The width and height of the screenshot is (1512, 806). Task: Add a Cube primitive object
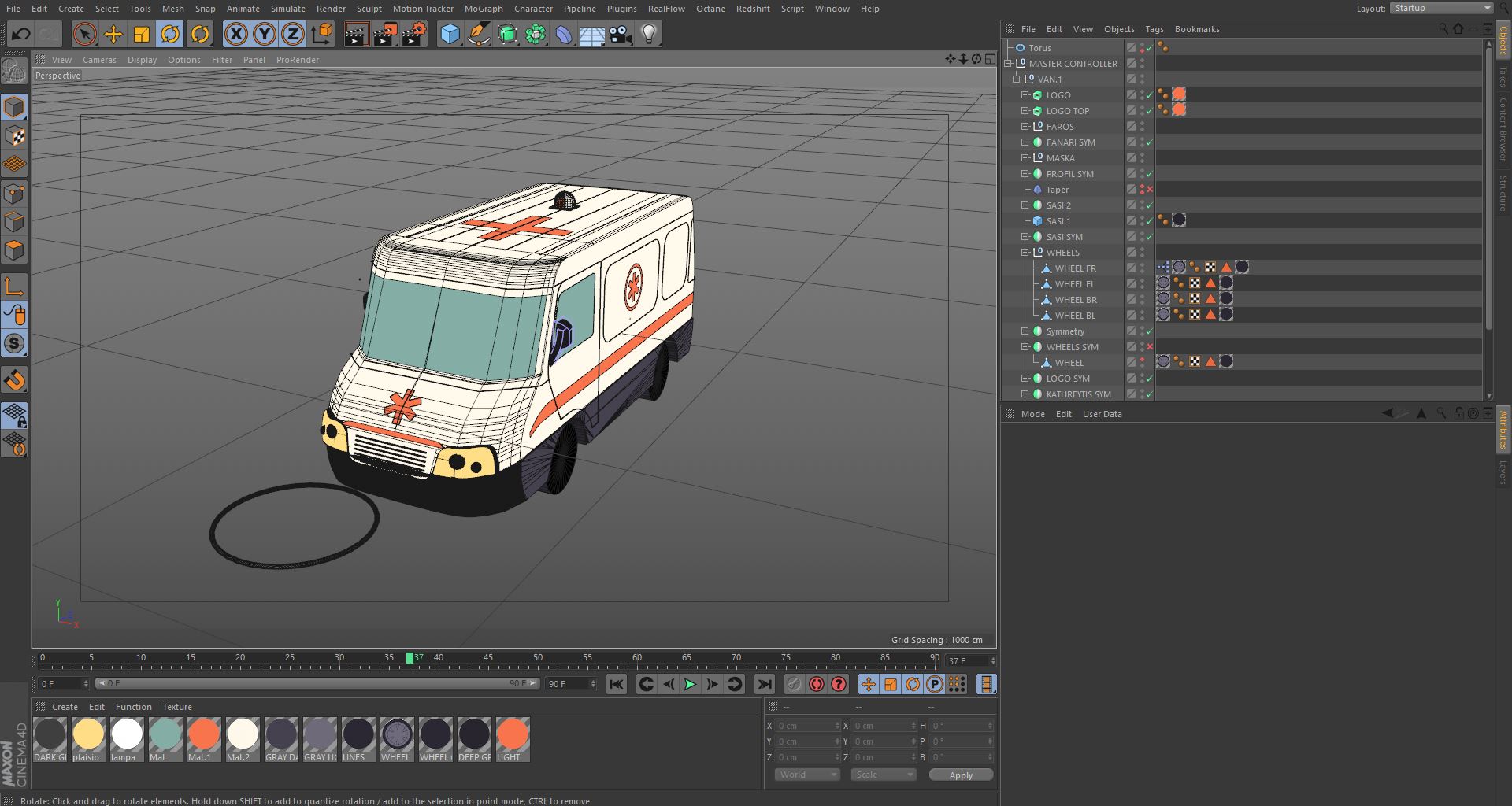pyautogui.click(x=450, y=34)
